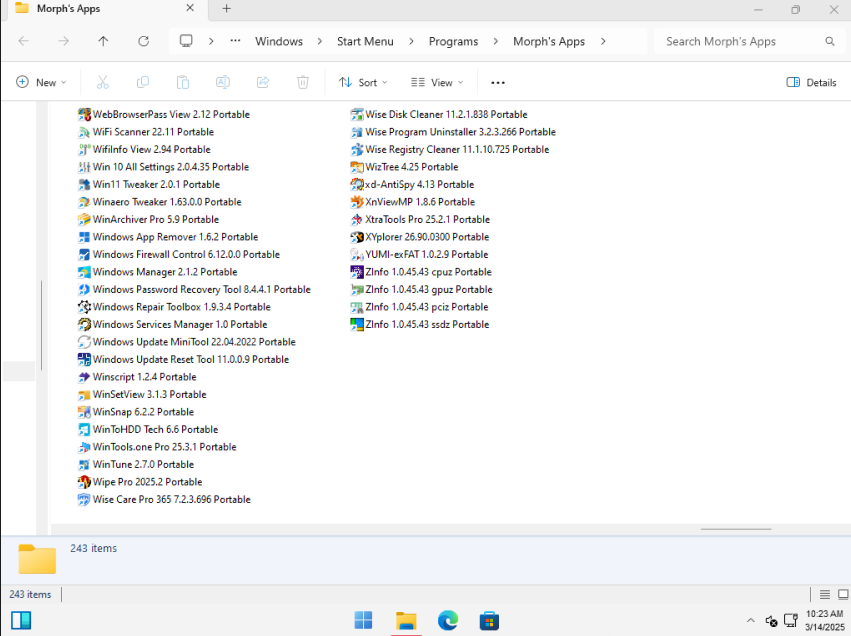The height and width of the screenshot is (636, 851).
Task: Navigate to Windows in the breadcrumb
Action: (x=279, y=41)
